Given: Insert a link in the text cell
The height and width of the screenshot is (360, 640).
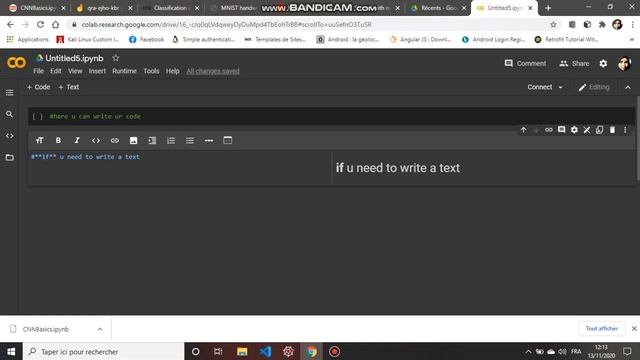Looking at the screenshot, I should click(x=115, y=140).
